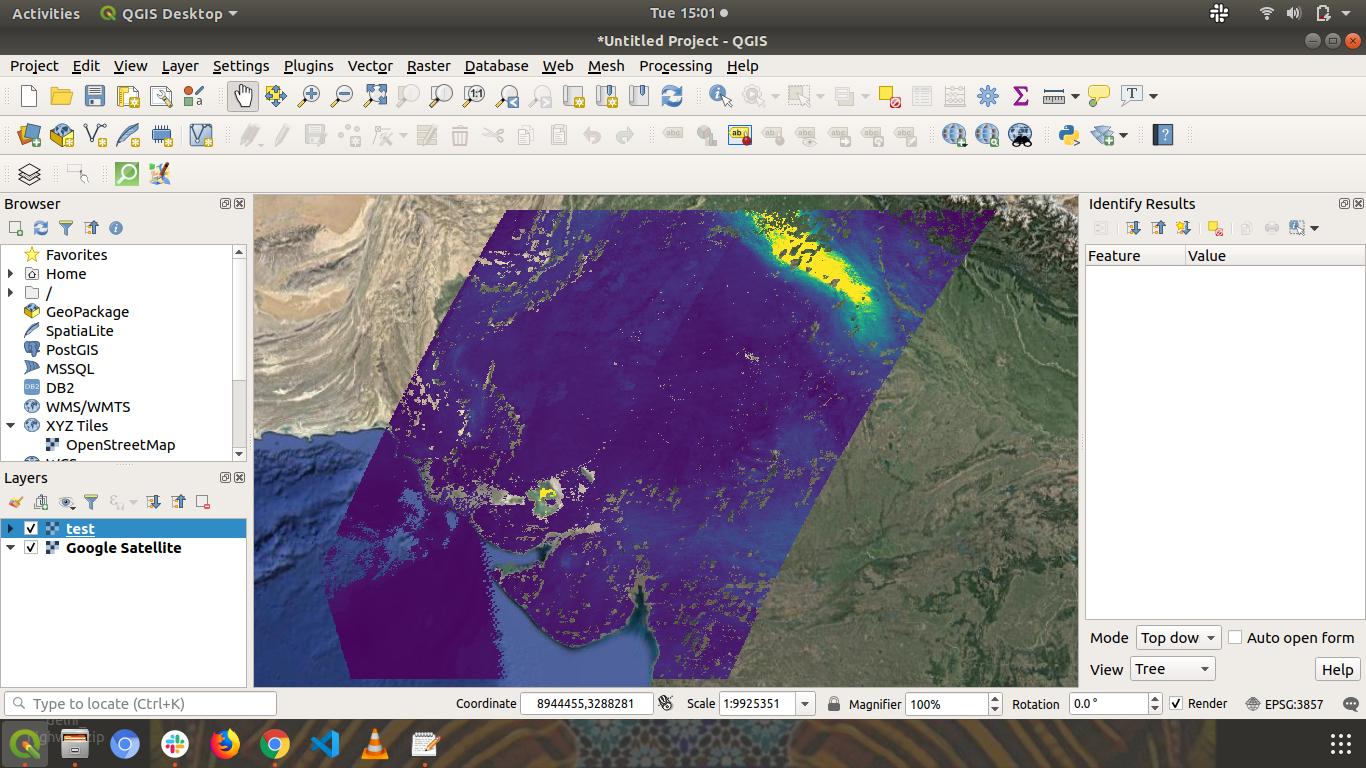Enable the Auto open form checkbox

click(1235, 637)
